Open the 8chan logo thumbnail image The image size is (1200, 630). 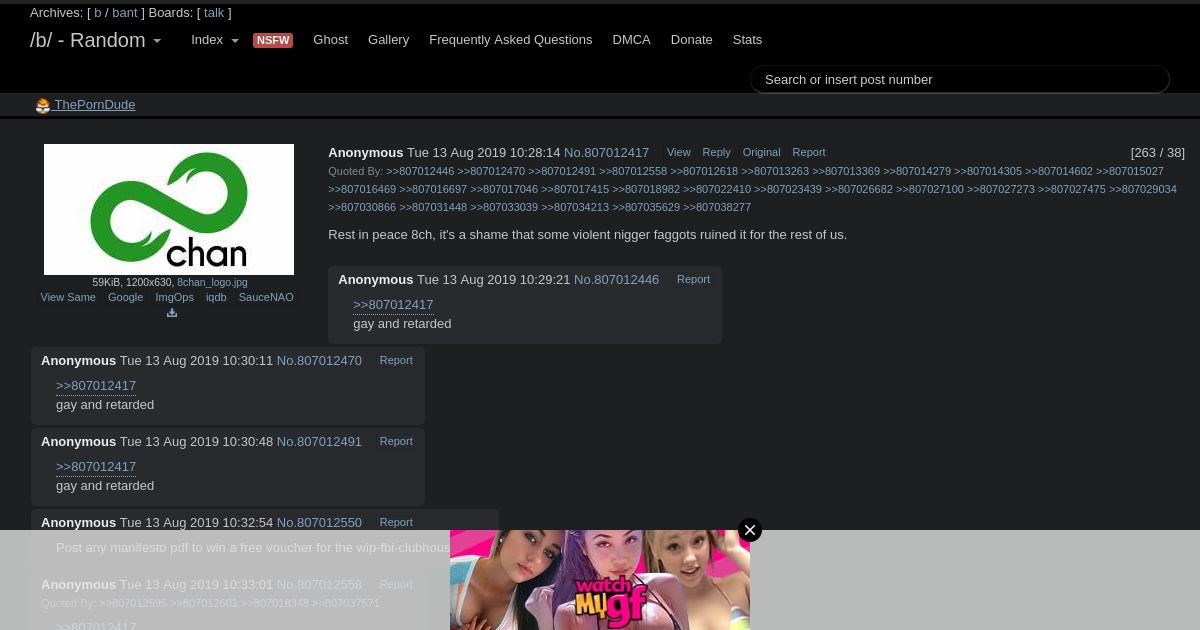point(169,209)
